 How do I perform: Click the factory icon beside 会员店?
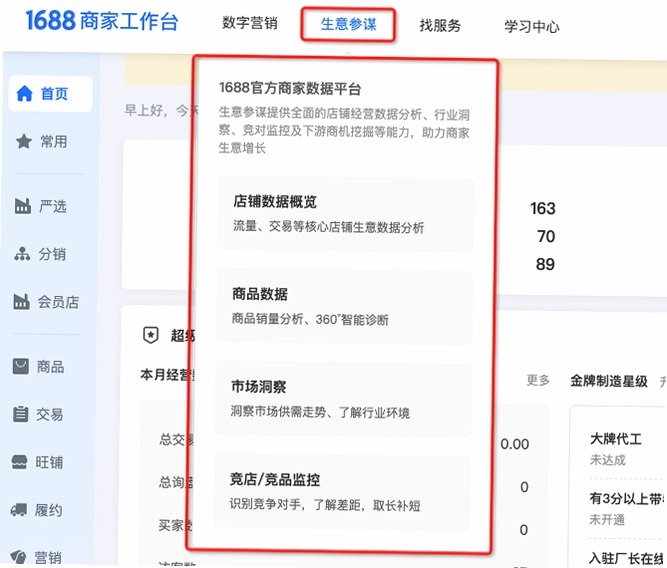21,302
